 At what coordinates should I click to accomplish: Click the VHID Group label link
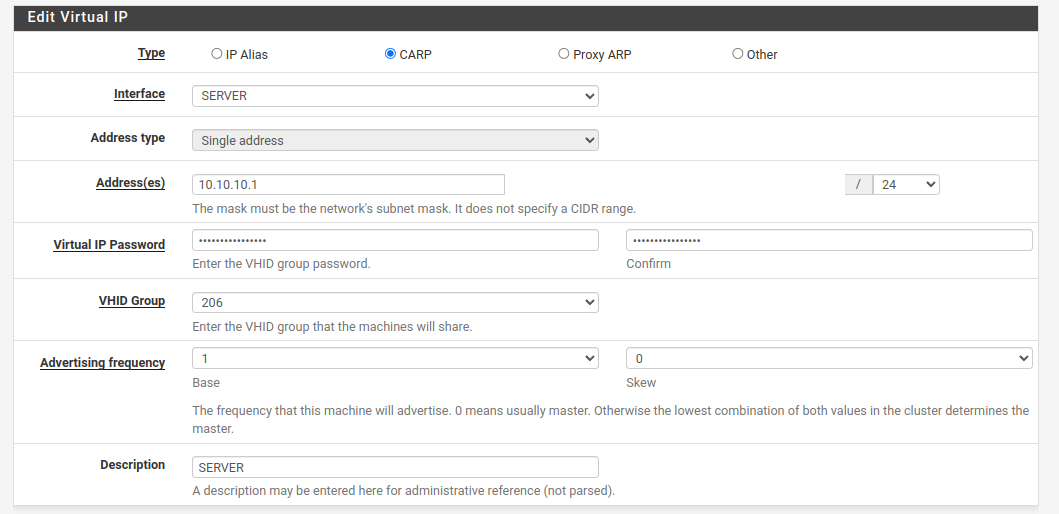click(132, 301)
